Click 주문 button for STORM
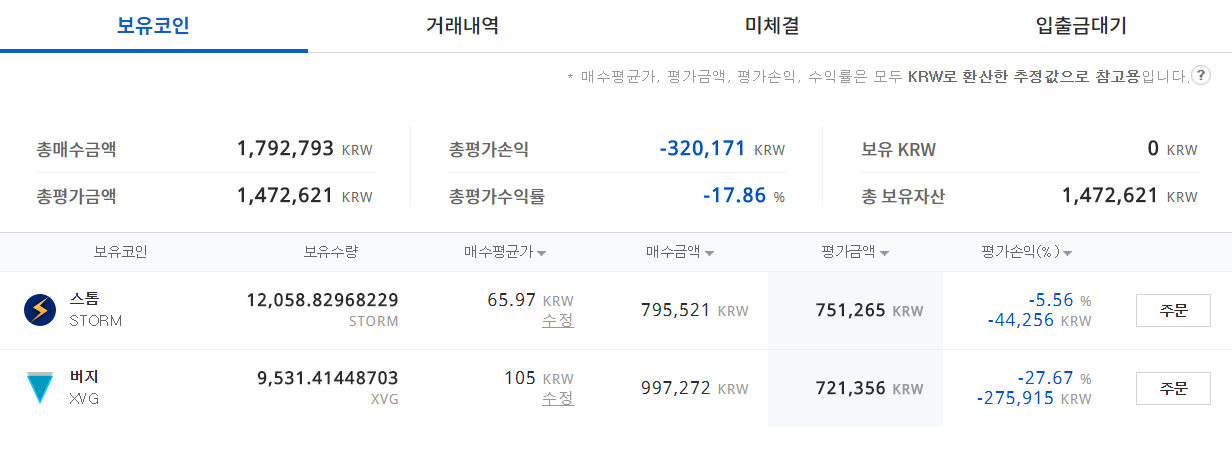 click(x=1173, y=311)
